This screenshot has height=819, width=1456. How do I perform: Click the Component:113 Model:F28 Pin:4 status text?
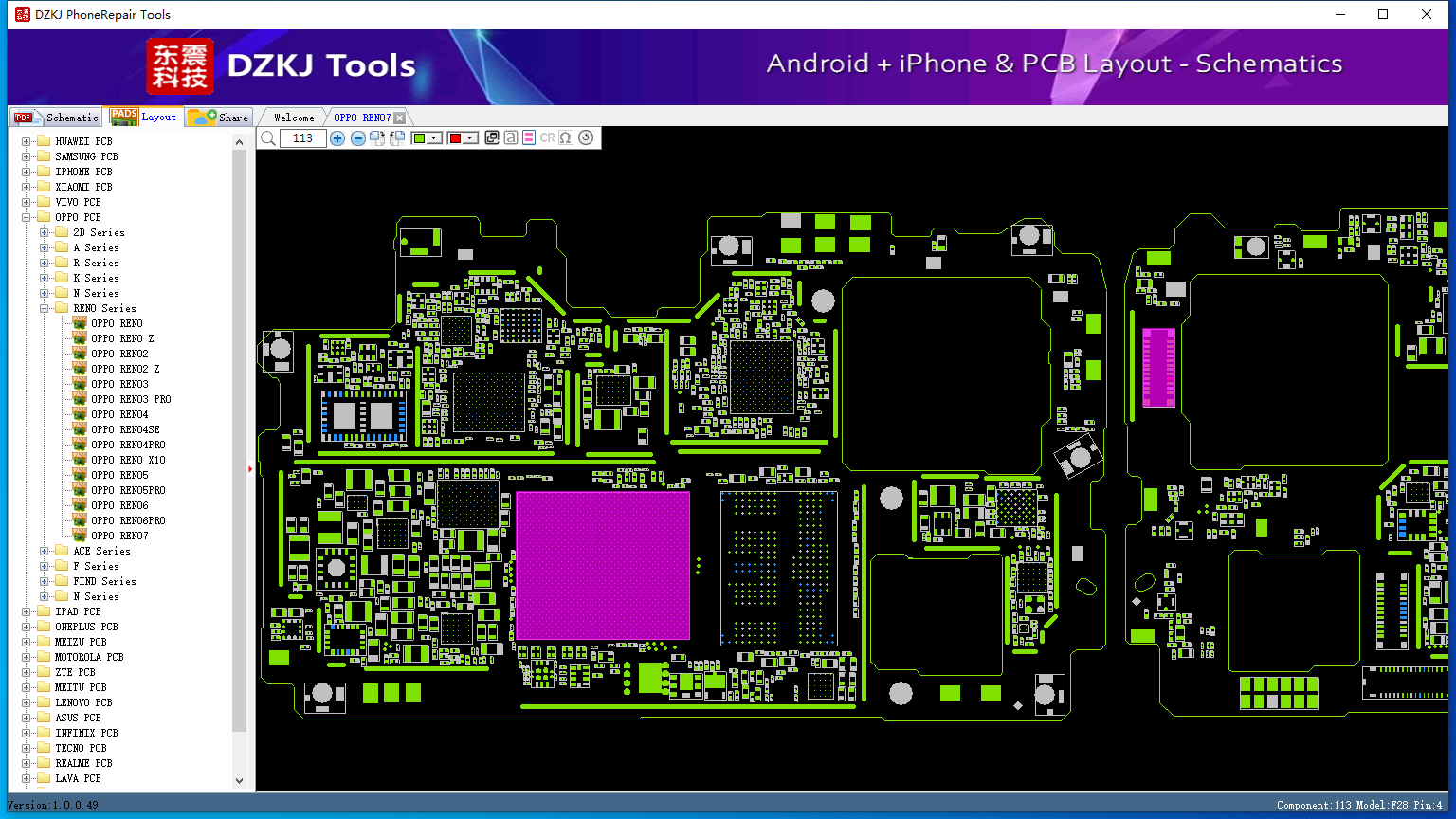(1359, 805)
